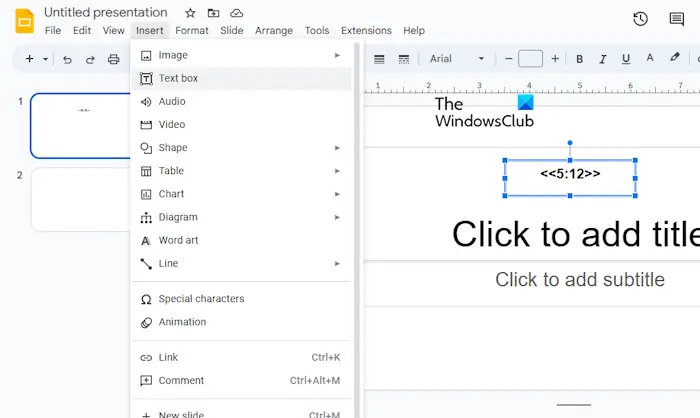Choose Table from the Insert menu

click(242, 171)
